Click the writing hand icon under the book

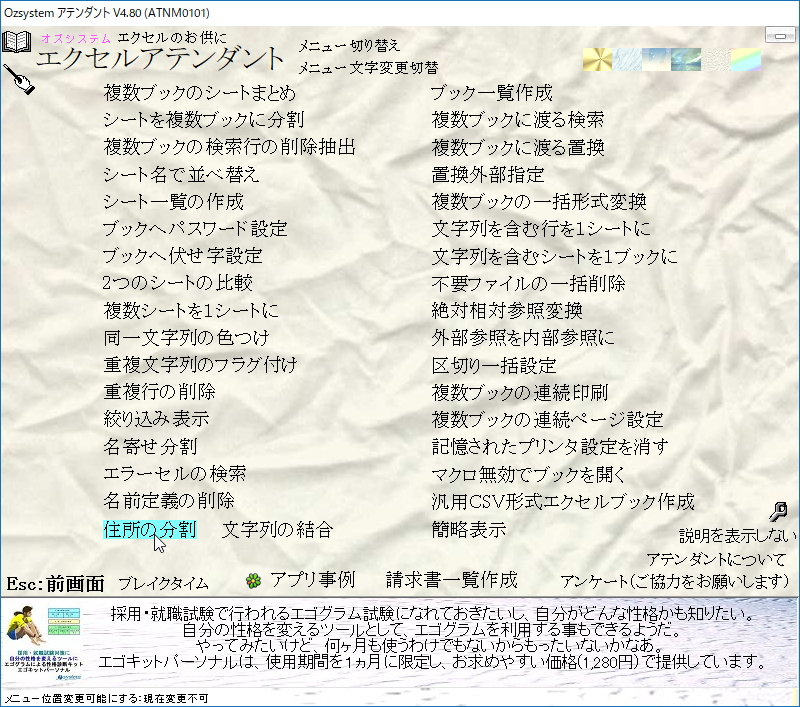[20, 80]
